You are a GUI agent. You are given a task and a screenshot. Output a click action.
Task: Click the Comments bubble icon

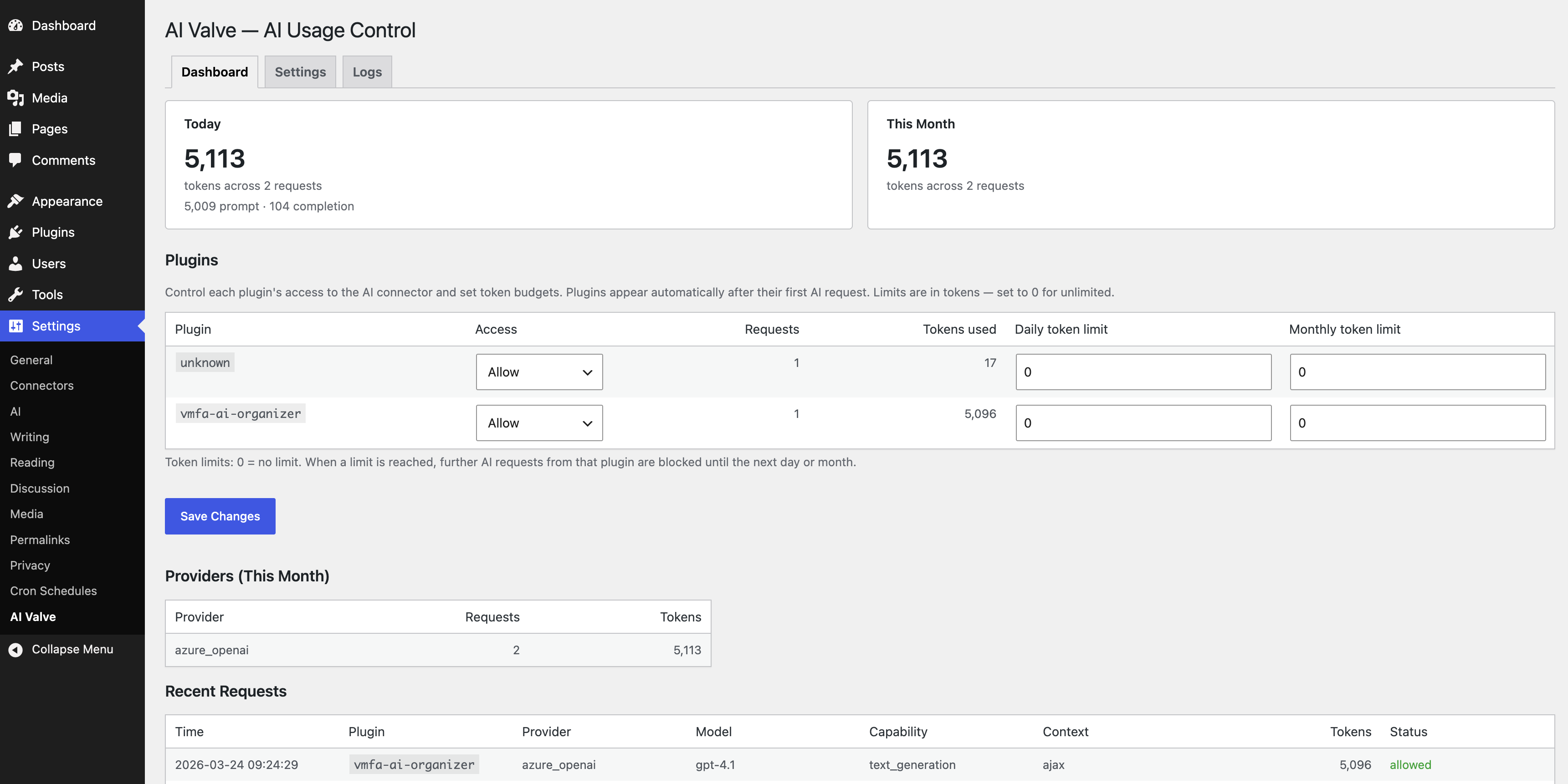[16, 160]
